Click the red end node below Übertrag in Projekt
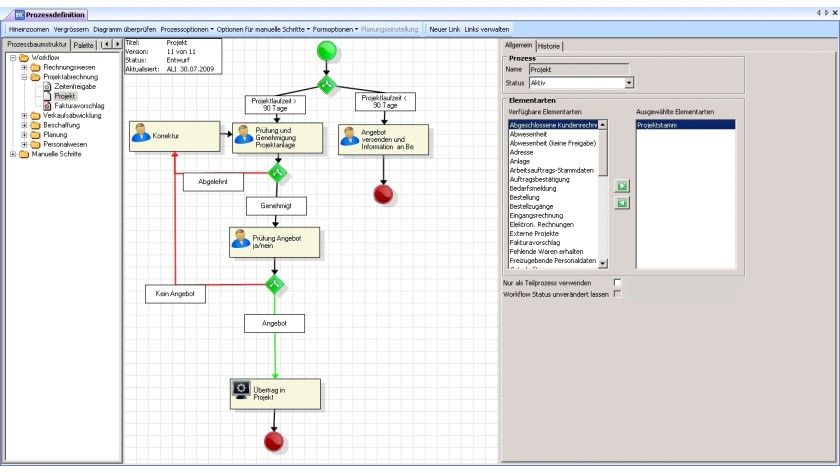Viewport: 840px width, 473px height. tap(274, 442)
